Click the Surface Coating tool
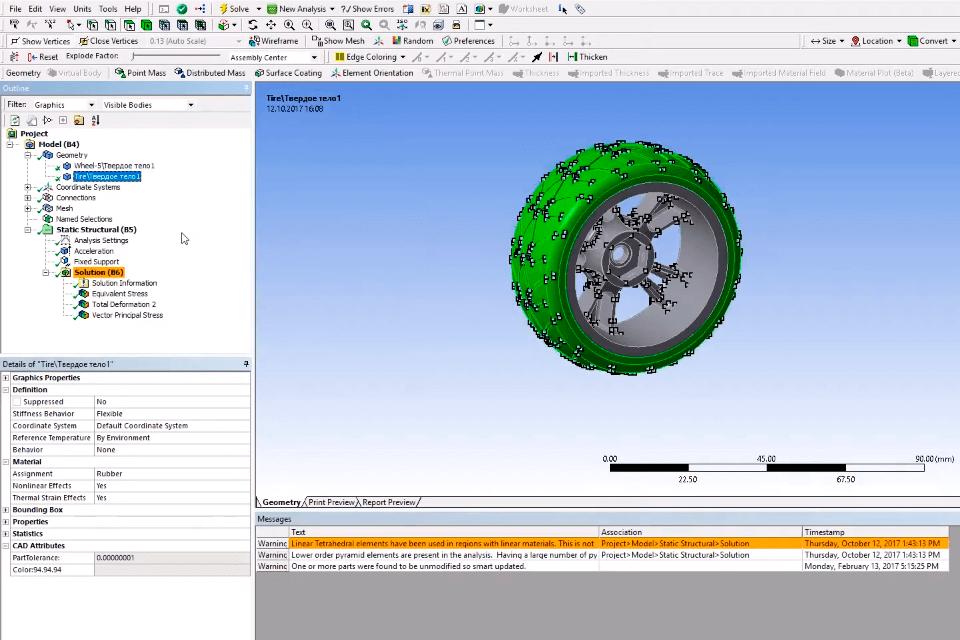 [288, 73]
